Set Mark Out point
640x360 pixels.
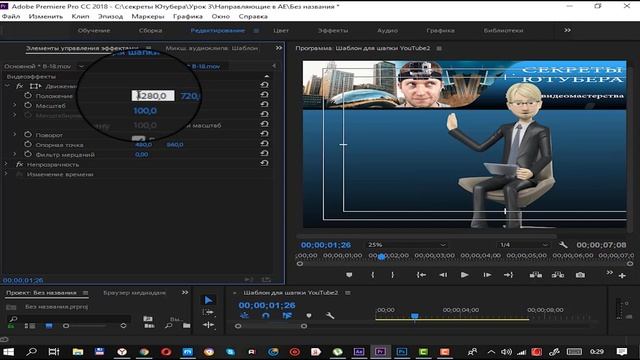click(x=393, y=275)
